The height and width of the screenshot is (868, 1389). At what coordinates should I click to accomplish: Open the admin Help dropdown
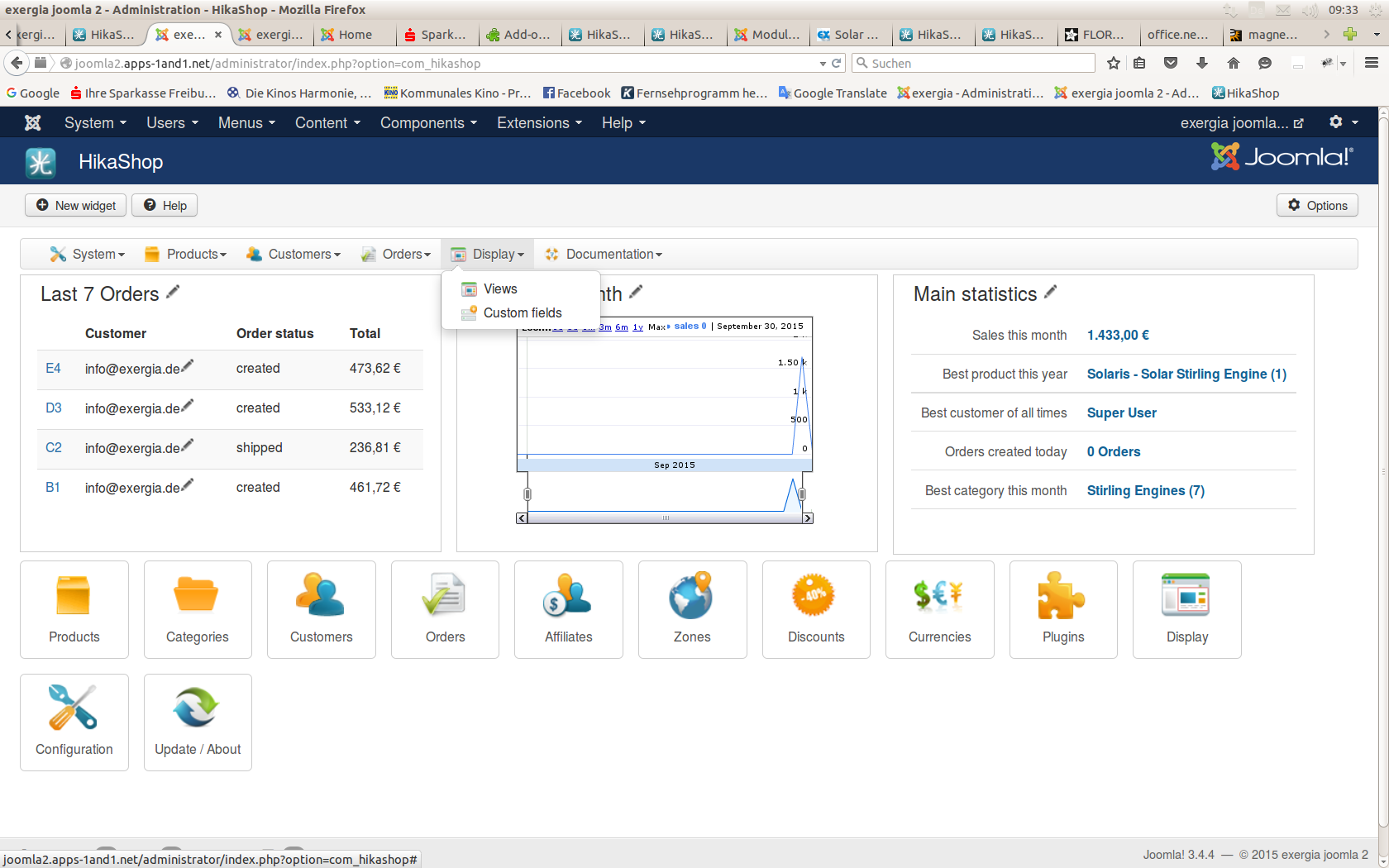tap(623, 123)
